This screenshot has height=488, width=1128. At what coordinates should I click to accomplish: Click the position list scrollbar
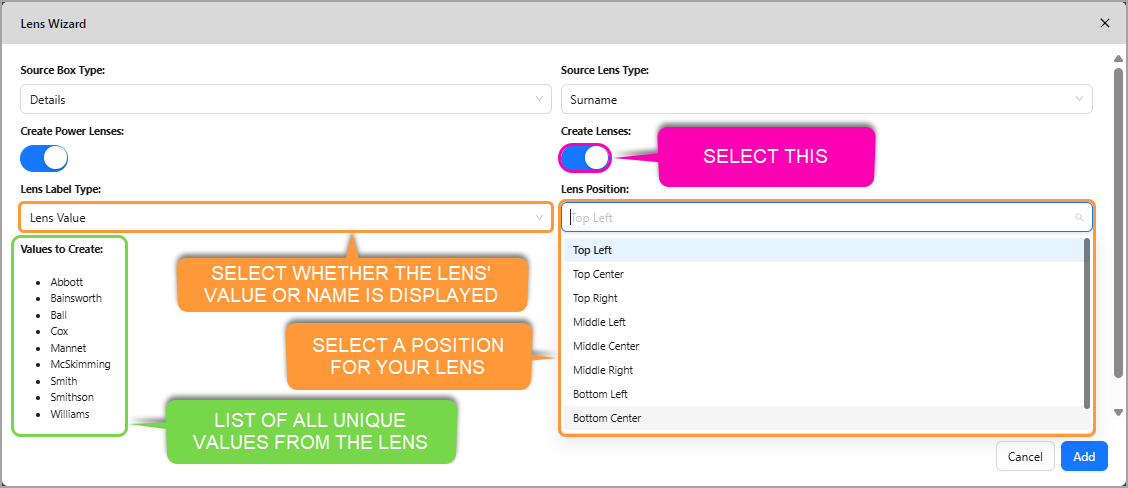1086,322
